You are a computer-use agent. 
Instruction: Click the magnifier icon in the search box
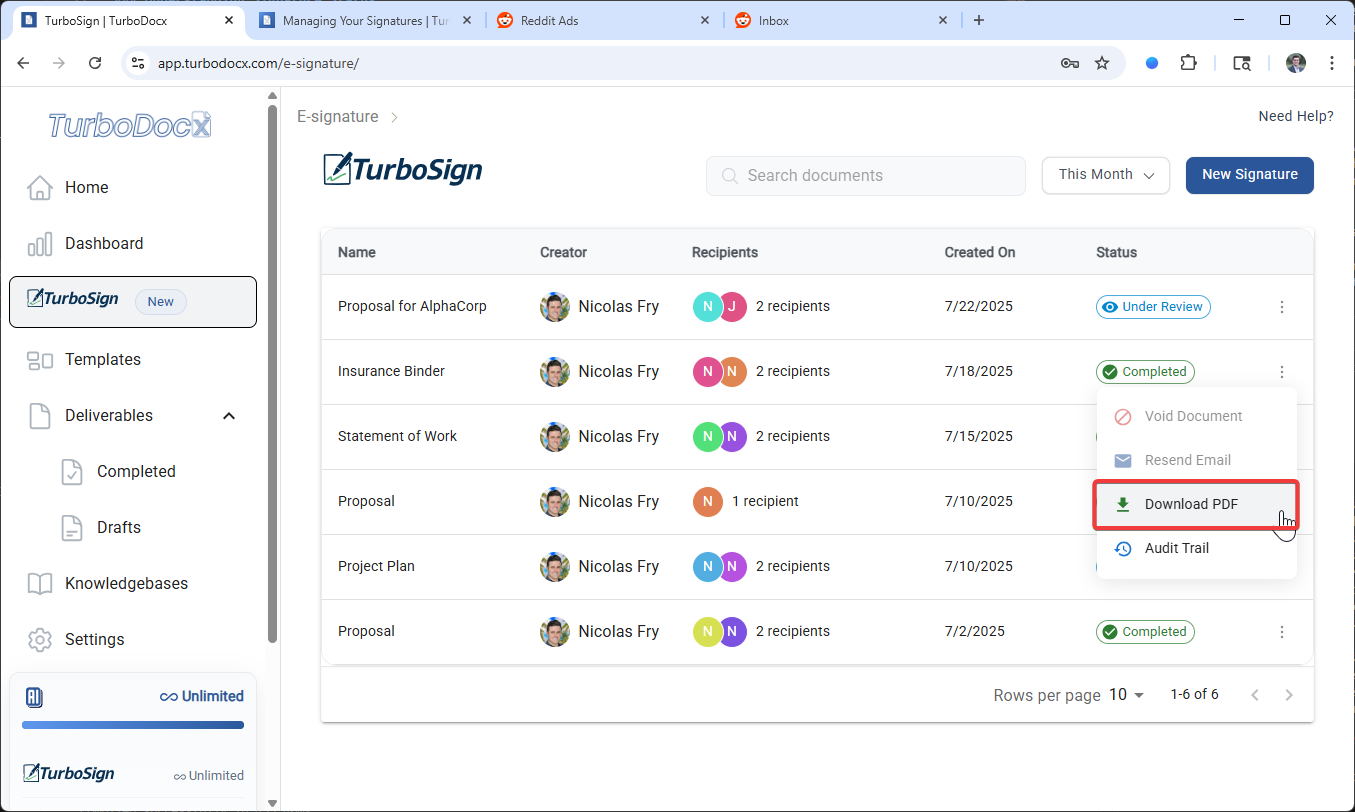click(730, 176)
